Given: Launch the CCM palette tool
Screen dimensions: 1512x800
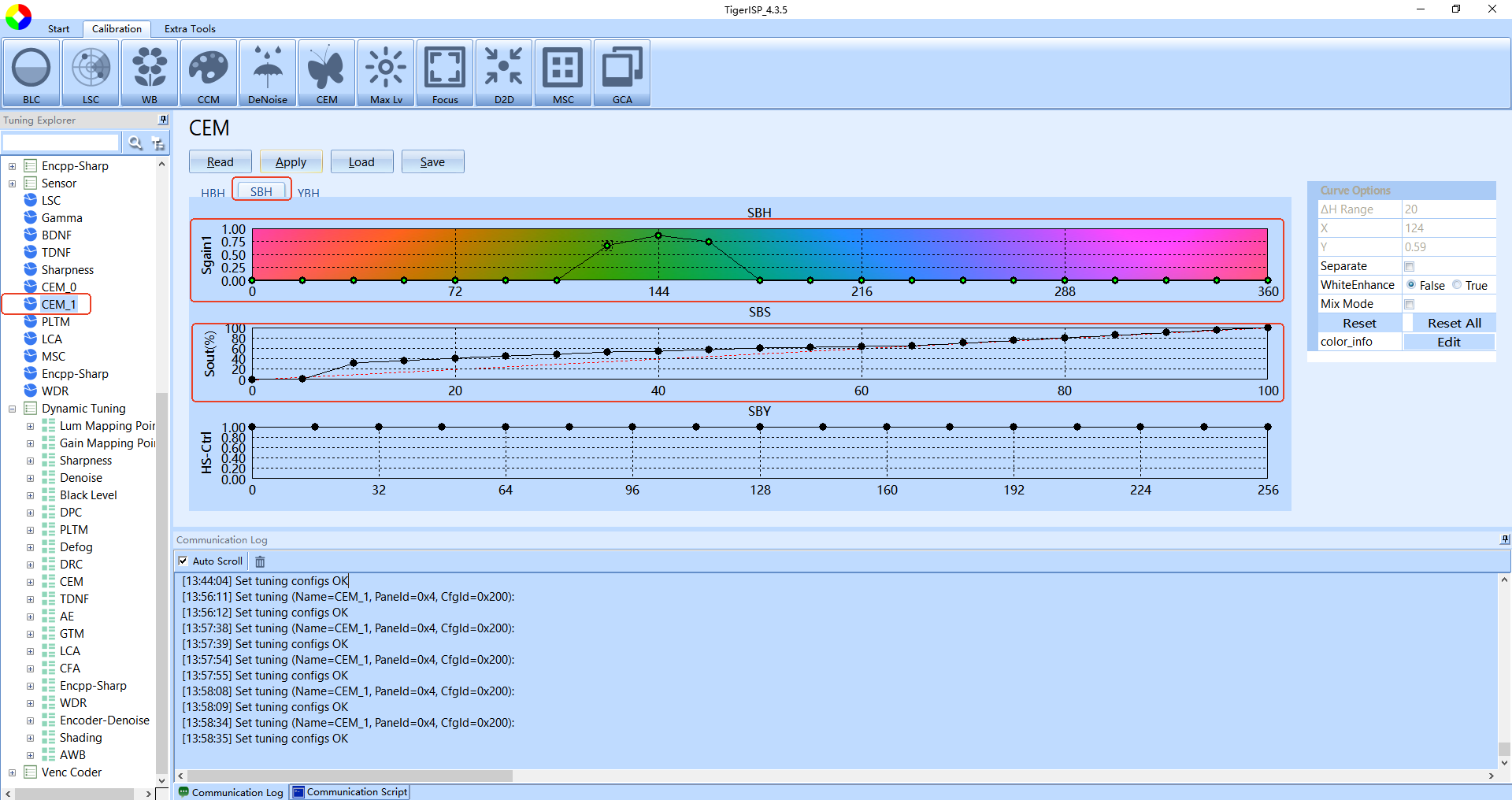Looking at the screenshot, I should (x=209, y=73).
